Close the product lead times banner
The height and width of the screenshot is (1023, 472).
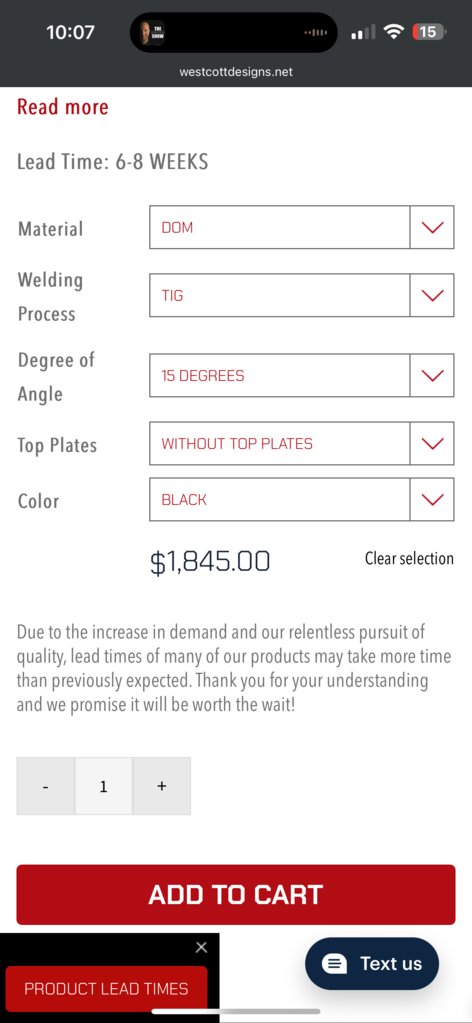pyautogui.click(x=201, y=947)
